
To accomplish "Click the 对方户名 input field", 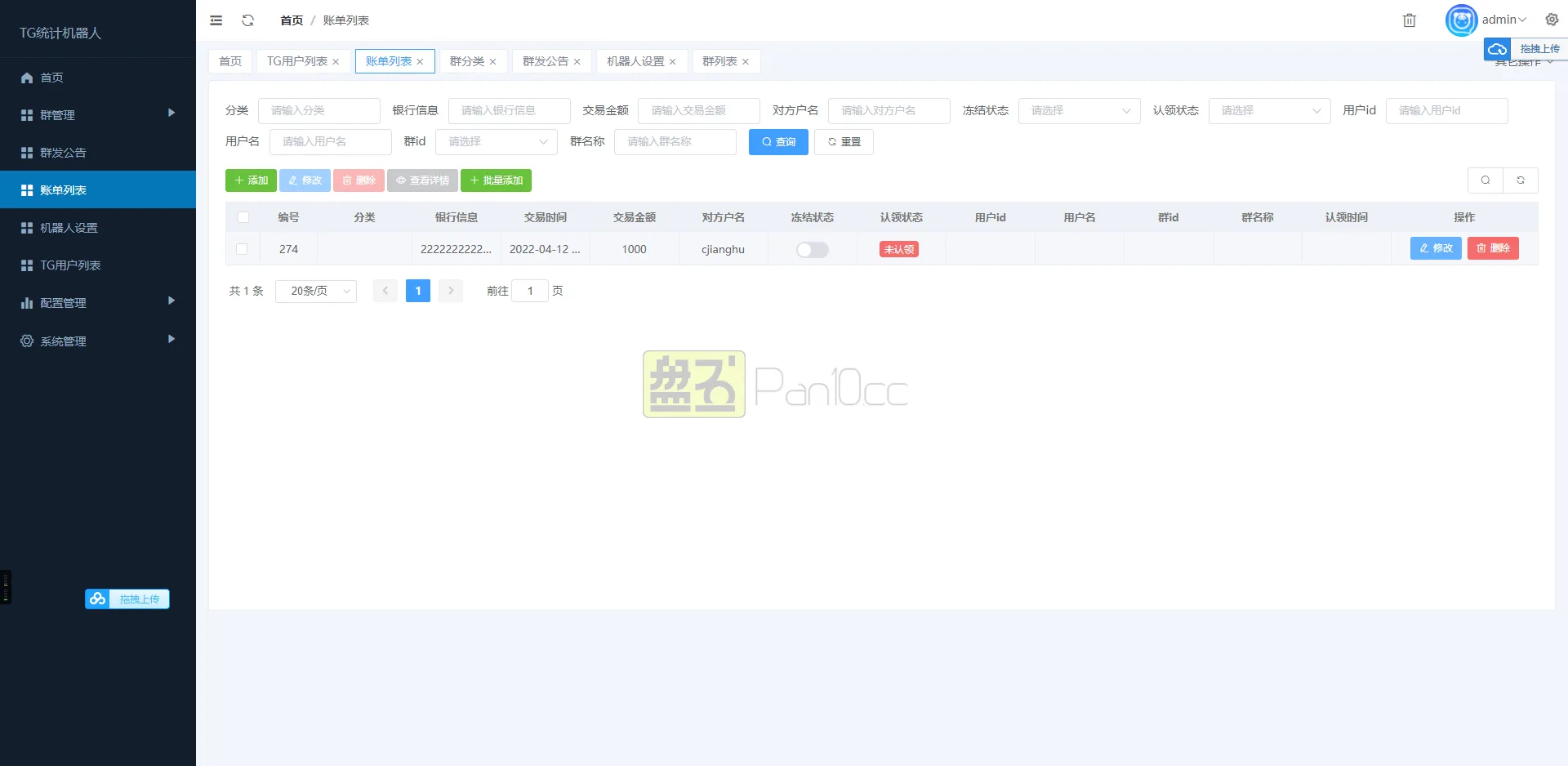I will click(x=889, y=110).
